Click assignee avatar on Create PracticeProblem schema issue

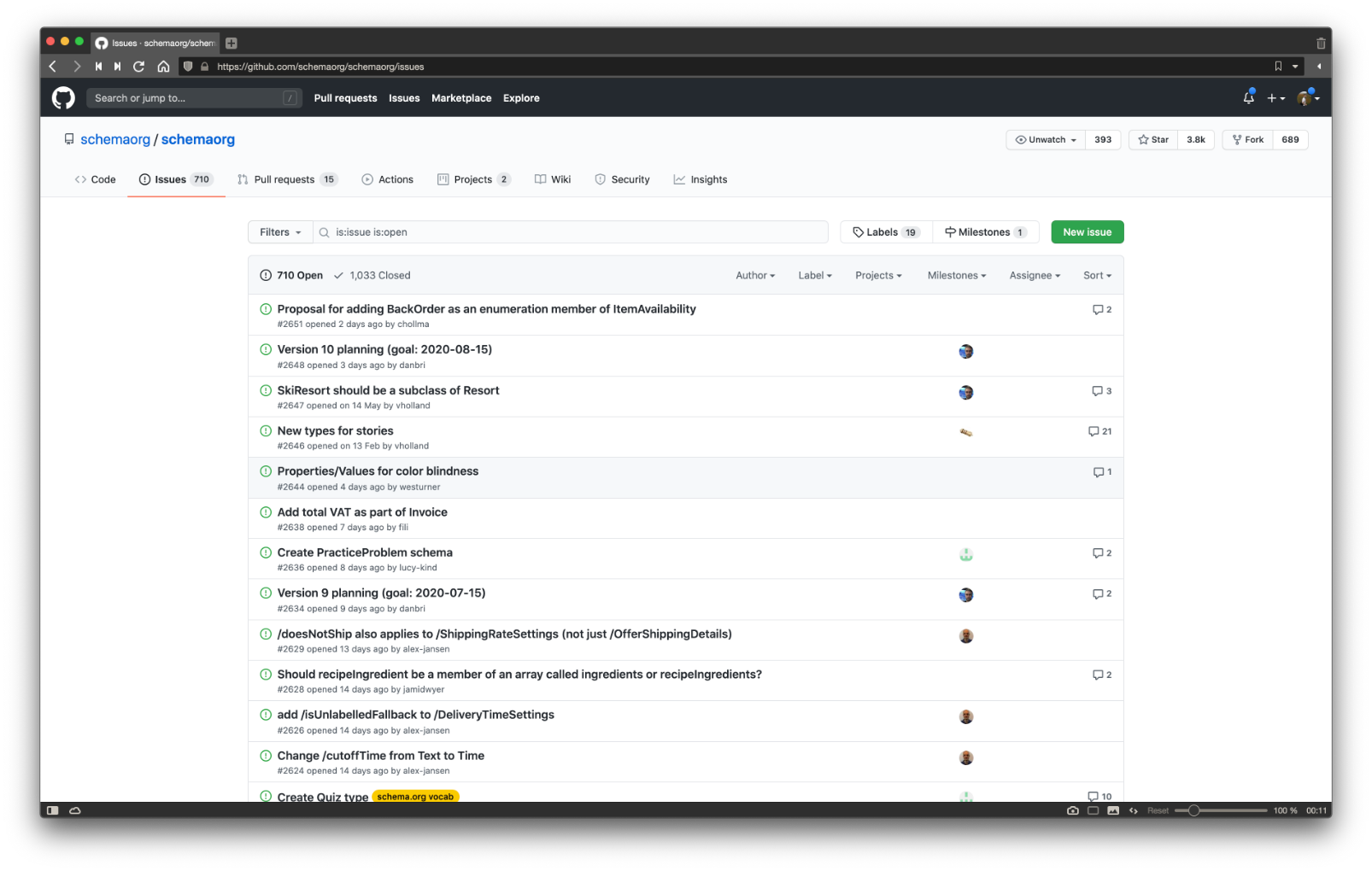click(966, 555)
